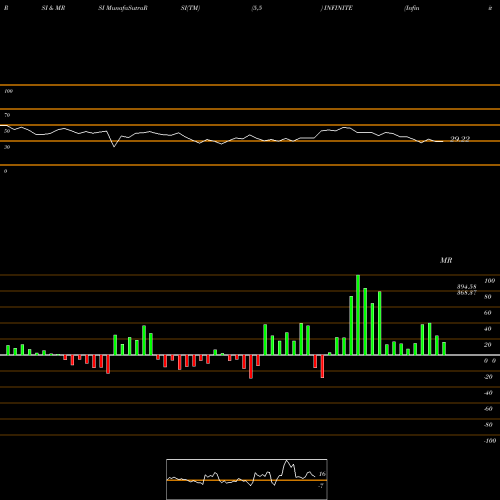The image size is (500, 500).
Task: Click the '16' value in mini chart
Action: click(x=322, y=474)
